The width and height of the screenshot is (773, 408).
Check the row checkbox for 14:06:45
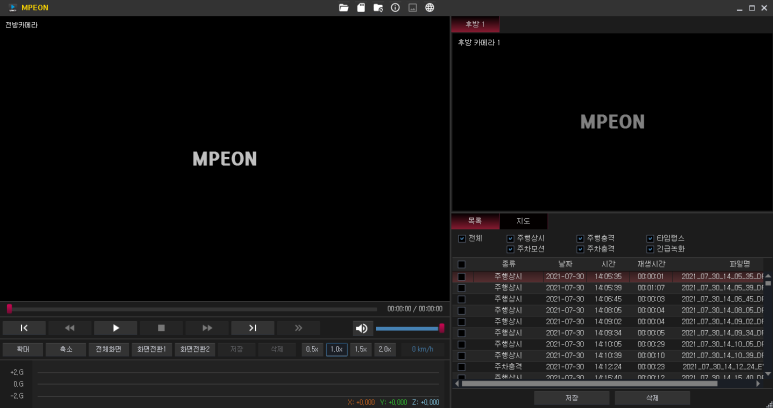[461, 300]
